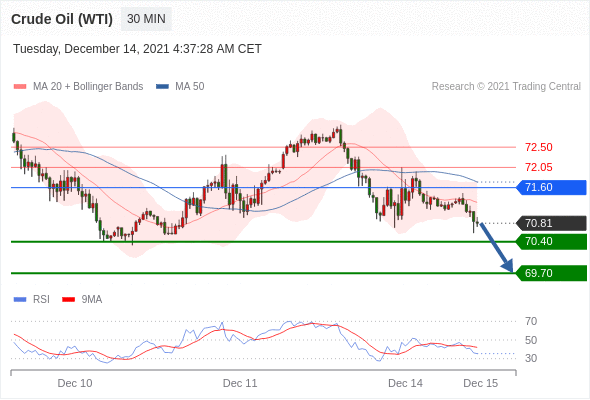Click the MA 50 legend color swatch

tap(163, 87)
